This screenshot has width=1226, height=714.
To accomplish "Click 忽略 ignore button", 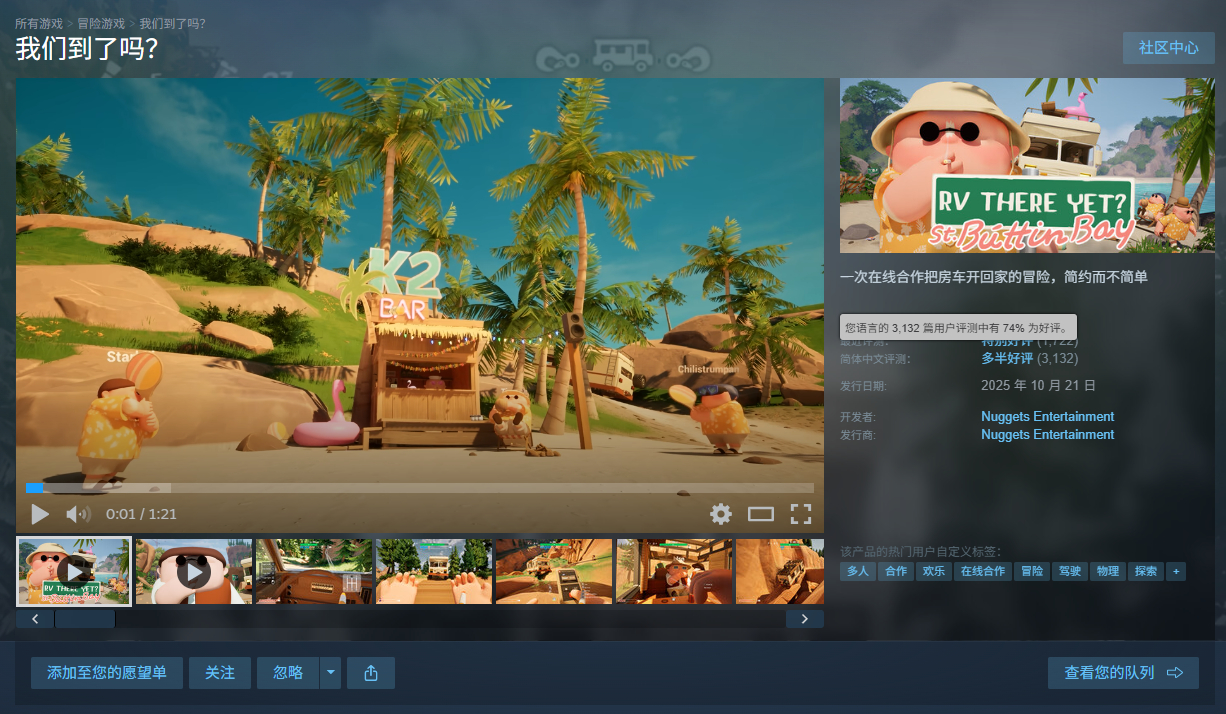I will tap(288, 673).
